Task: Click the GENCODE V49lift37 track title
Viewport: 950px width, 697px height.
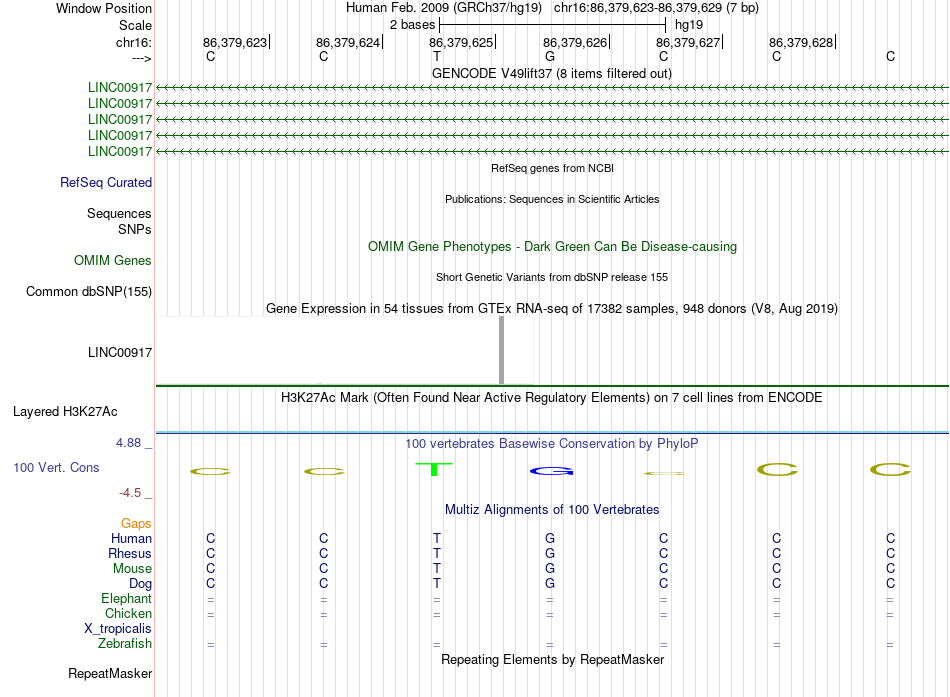Action: point(552,73)
